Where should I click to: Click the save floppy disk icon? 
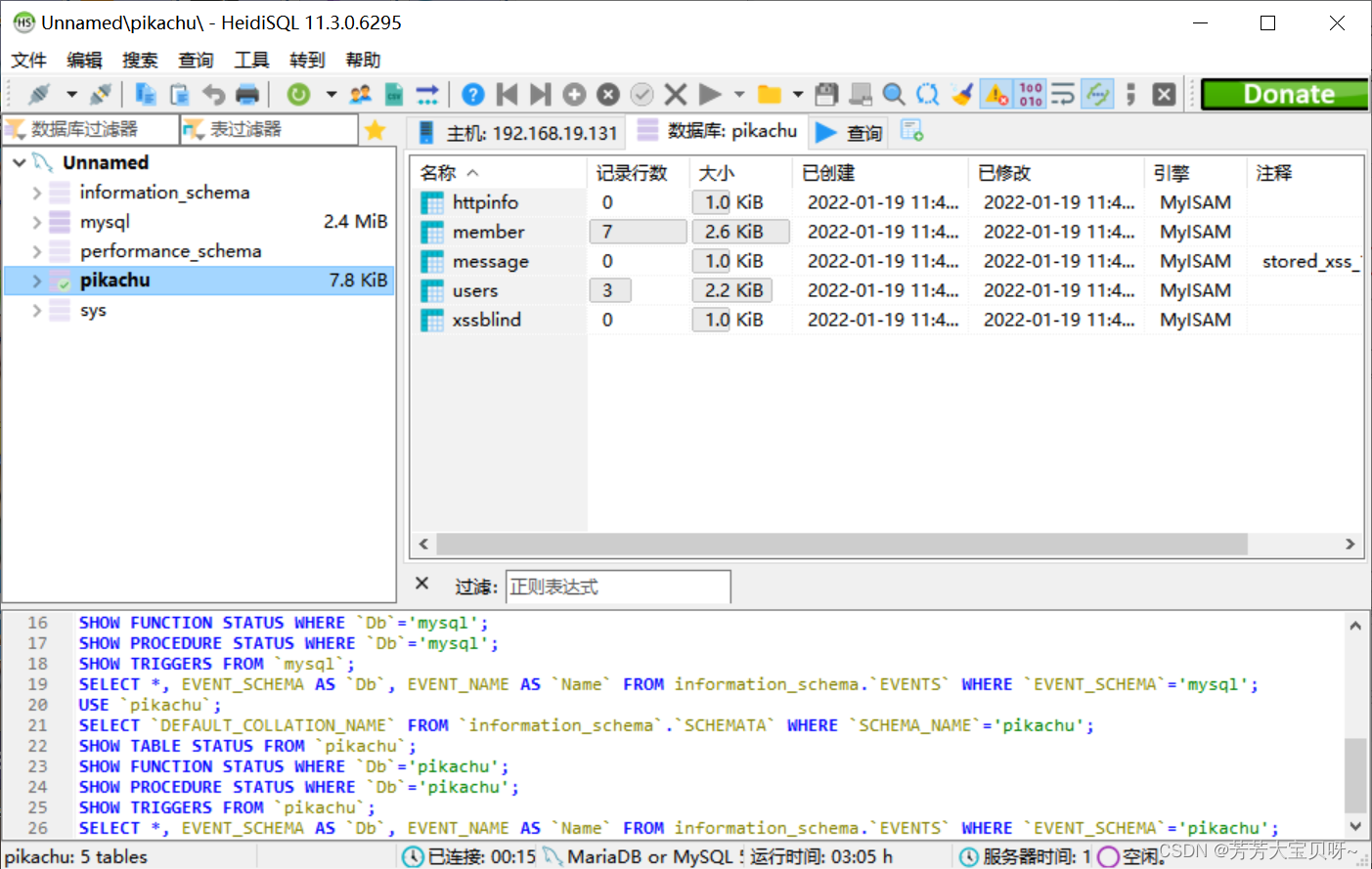coord(826,94)
